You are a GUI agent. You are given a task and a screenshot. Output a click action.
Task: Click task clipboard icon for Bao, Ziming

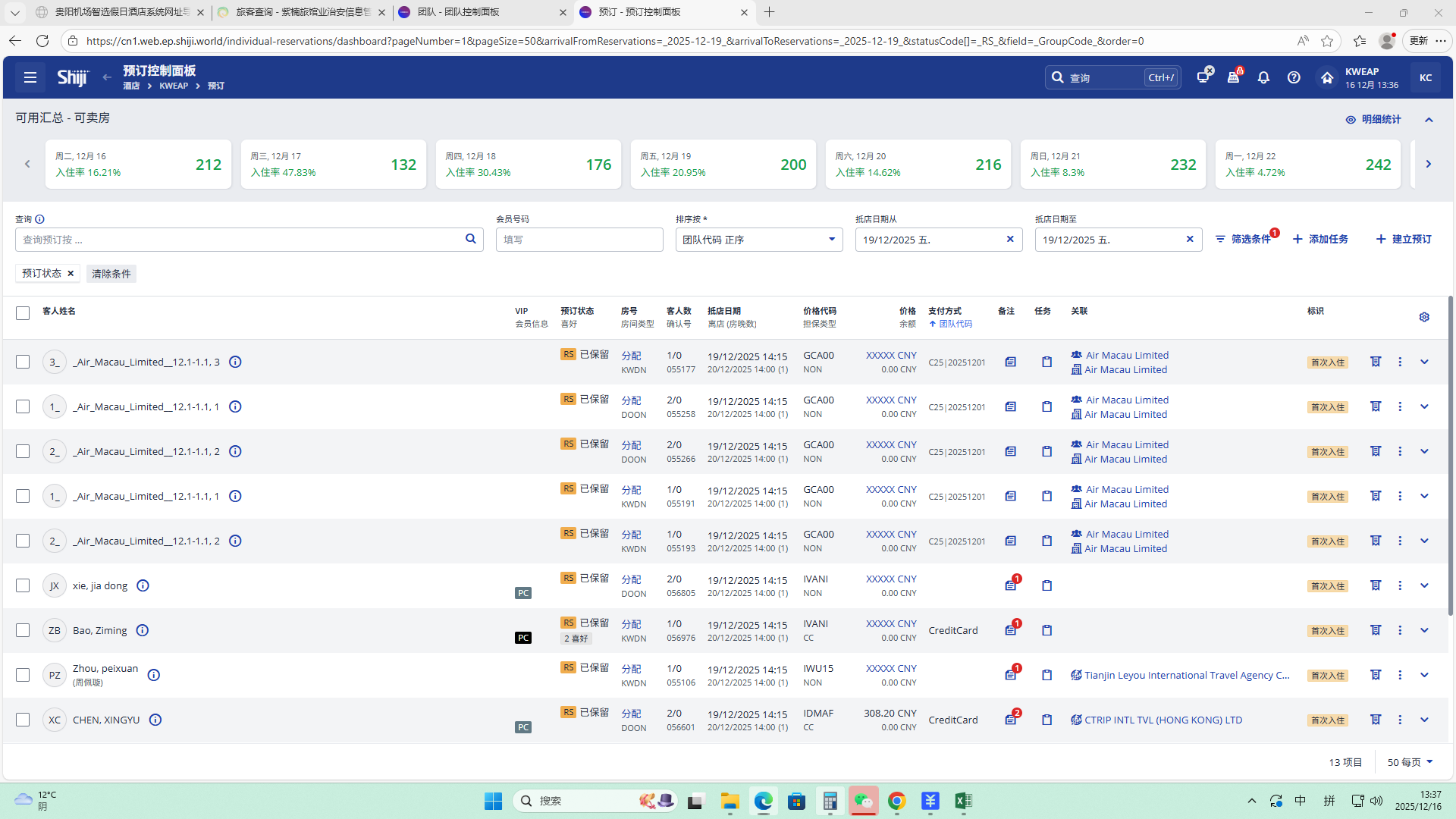click(1046, 630)
